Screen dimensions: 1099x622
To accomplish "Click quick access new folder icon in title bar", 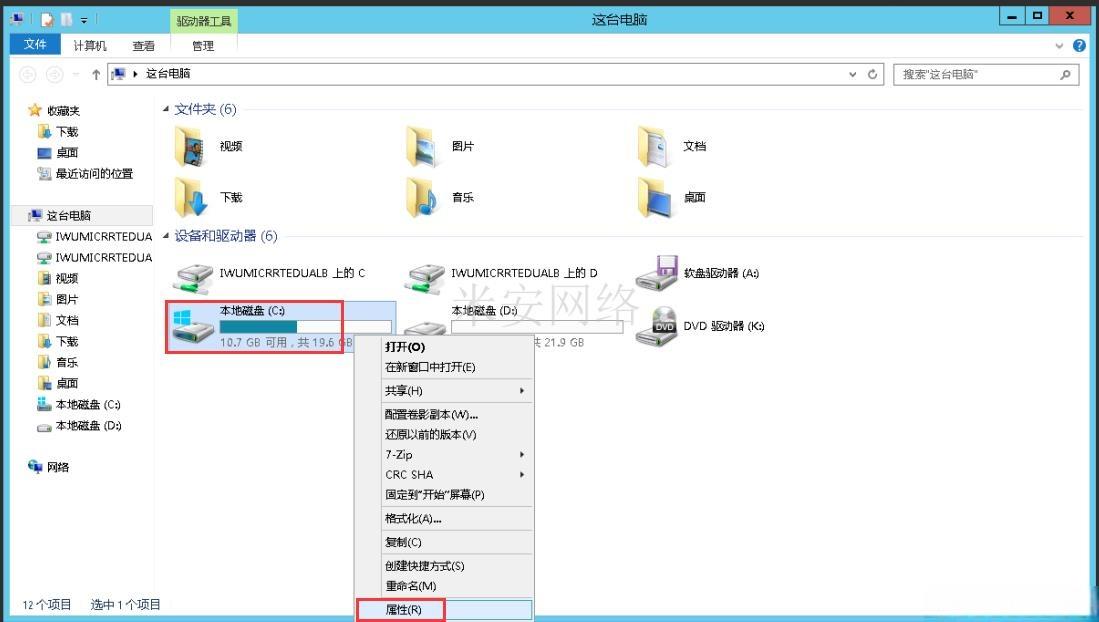I will (x=67, y=20).
